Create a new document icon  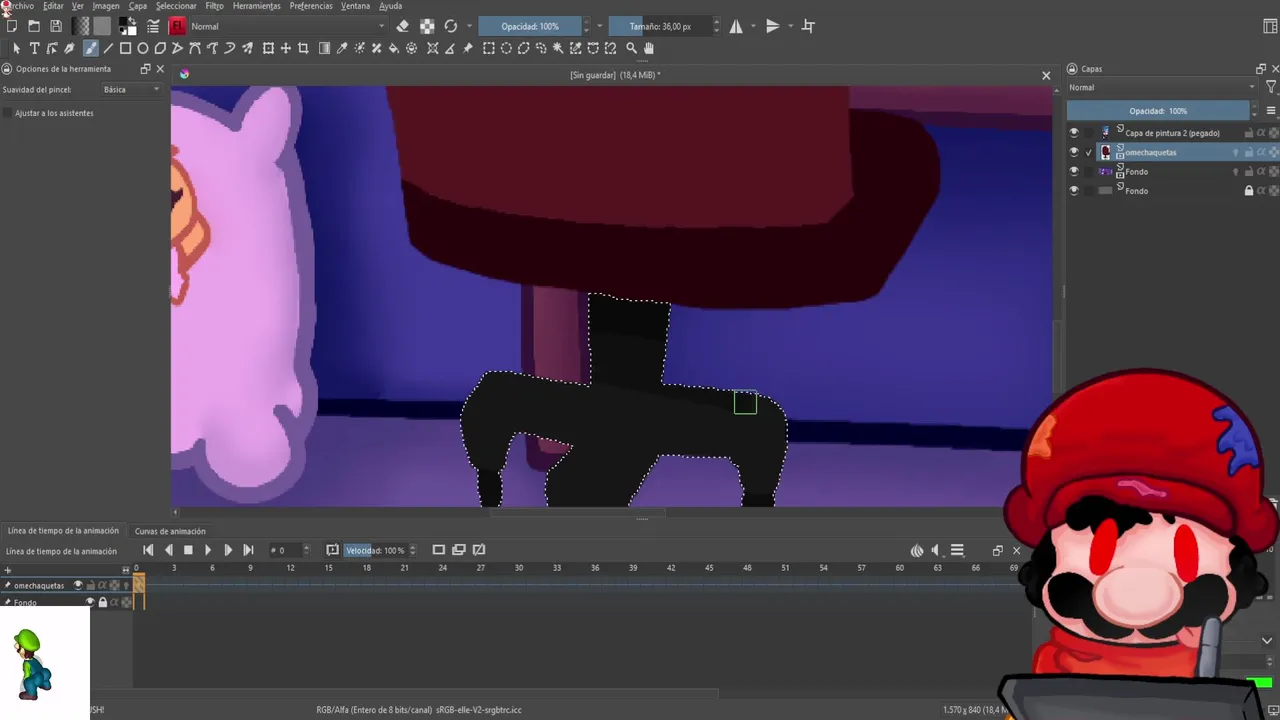(x=11, y=26)
